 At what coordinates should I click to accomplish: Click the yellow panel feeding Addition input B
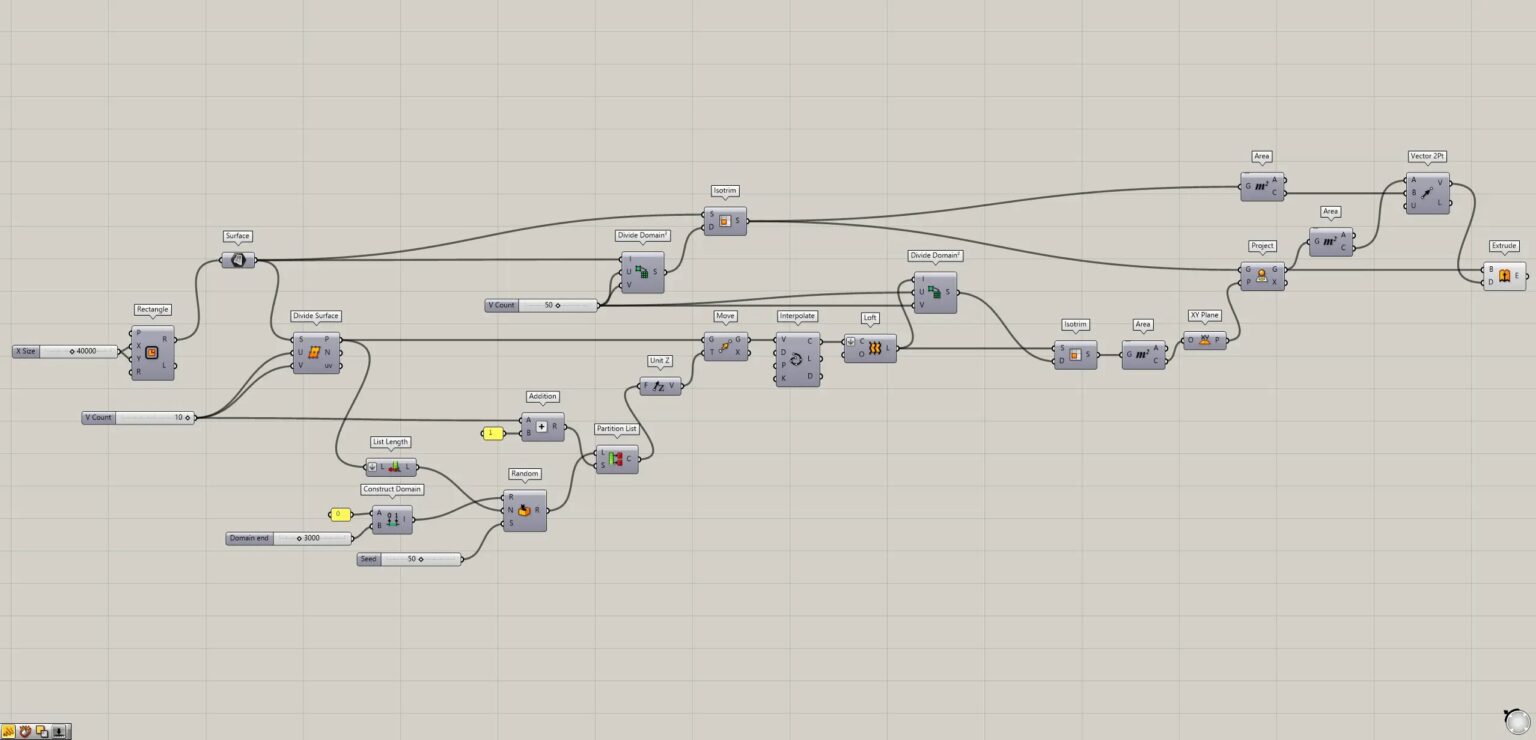pyautogui.click(x=492, y=433)
